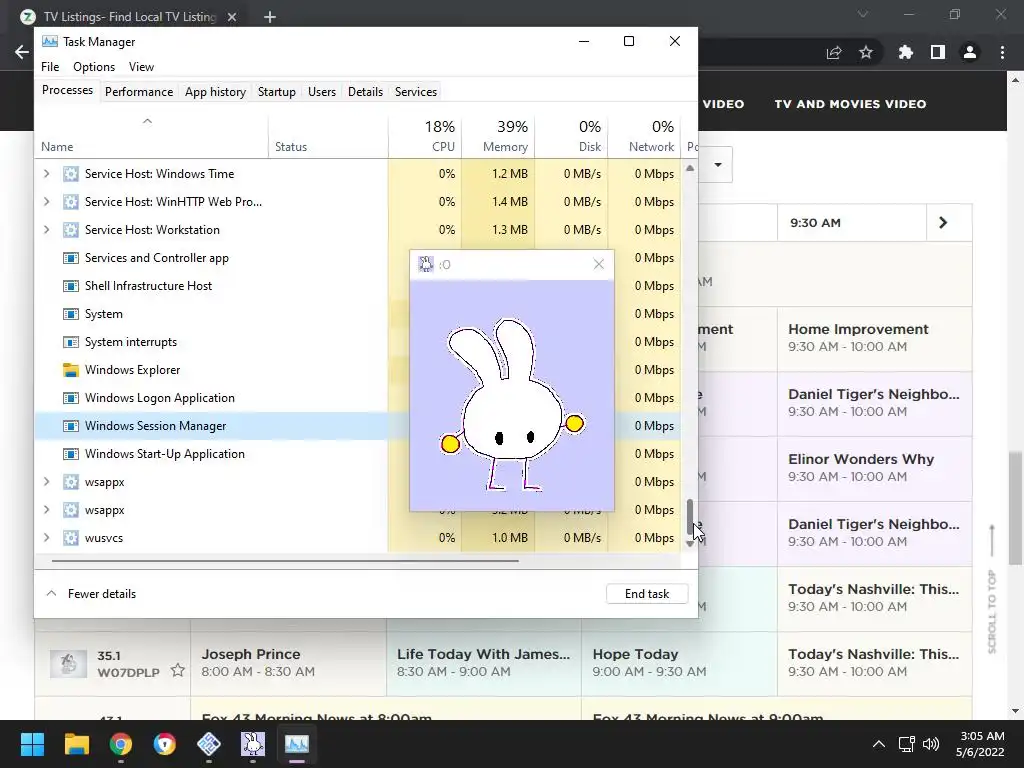Open the tab search dropdown in browser
This screenshot has height=768, width=1024.
[863, 14]
